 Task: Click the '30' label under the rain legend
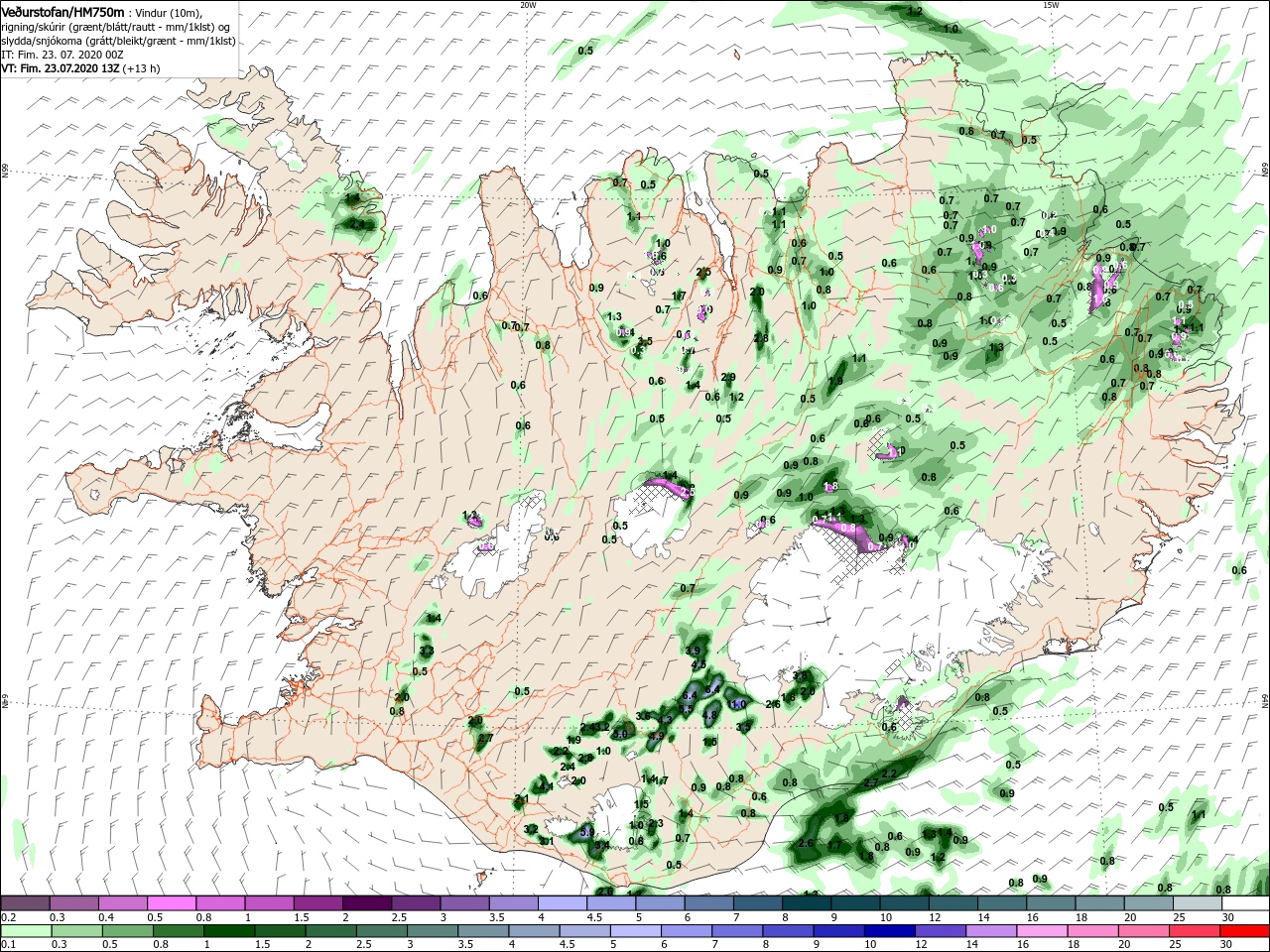point(1227,946)
